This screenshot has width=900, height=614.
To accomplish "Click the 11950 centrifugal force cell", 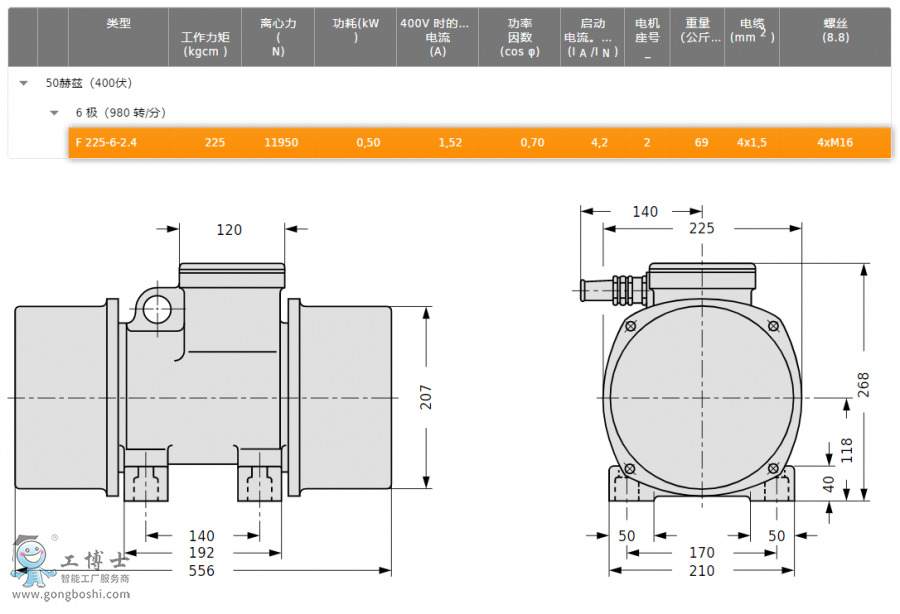I will (281, 143).
